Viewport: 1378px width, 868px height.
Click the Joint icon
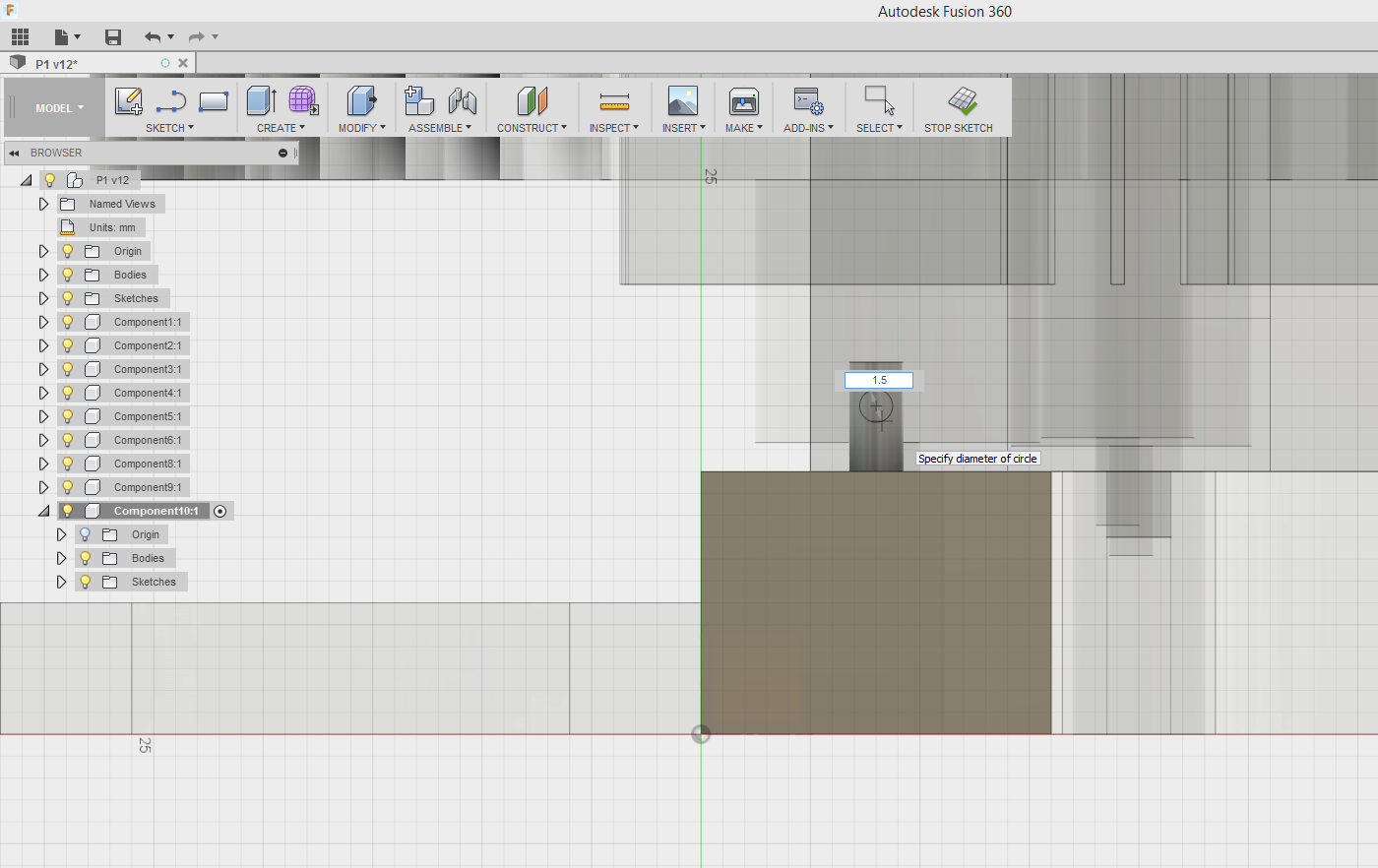462,100
